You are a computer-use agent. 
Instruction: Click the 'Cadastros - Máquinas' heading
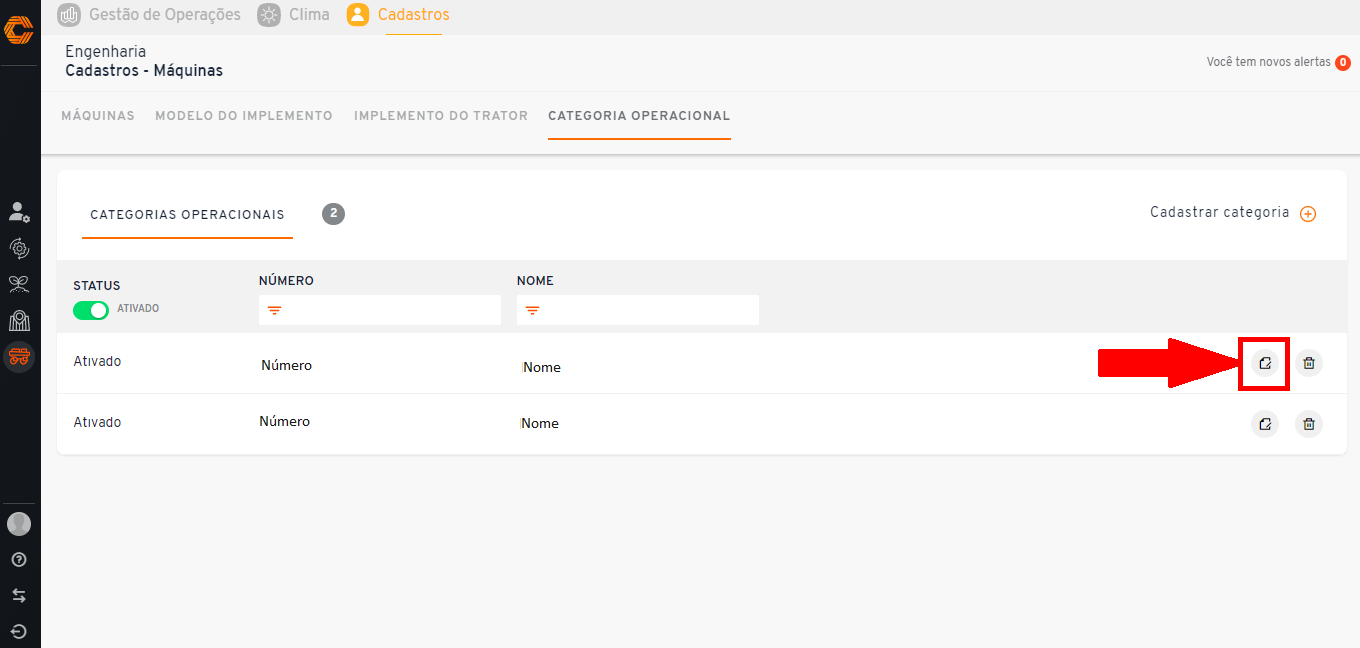144,71
